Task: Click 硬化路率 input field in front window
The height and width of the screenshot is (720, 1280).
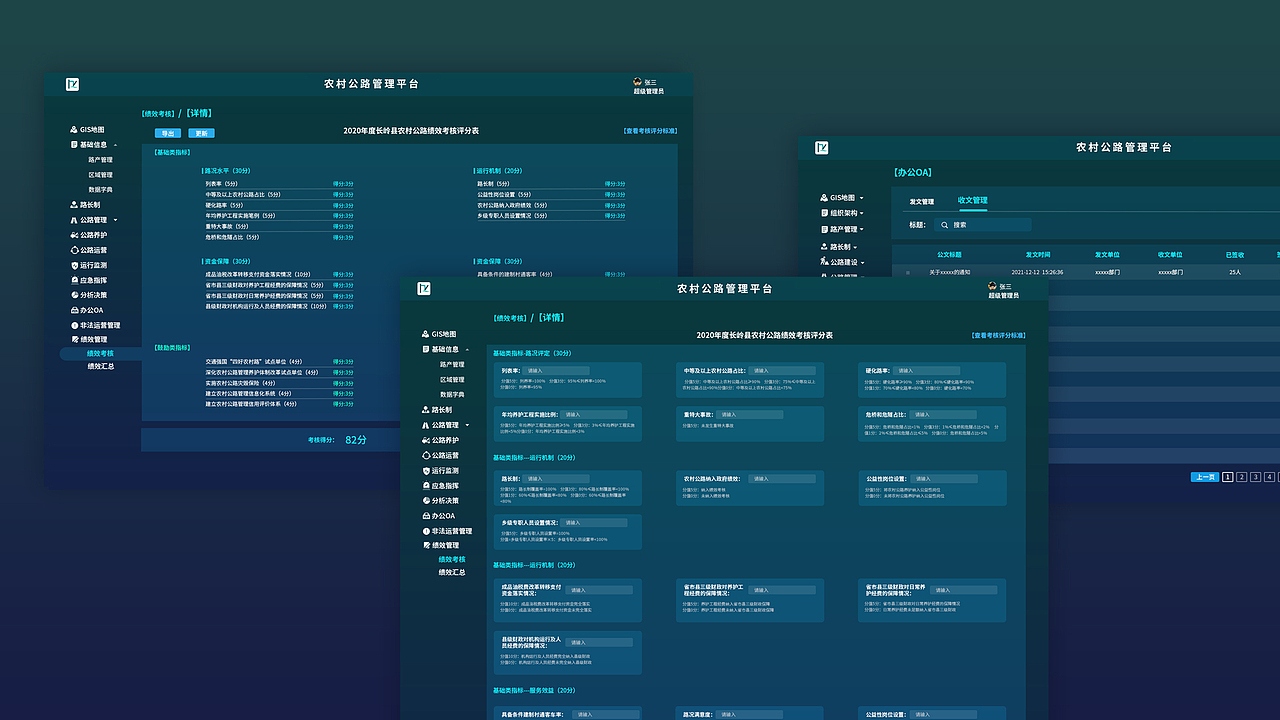Action: (x=926, y=370)
